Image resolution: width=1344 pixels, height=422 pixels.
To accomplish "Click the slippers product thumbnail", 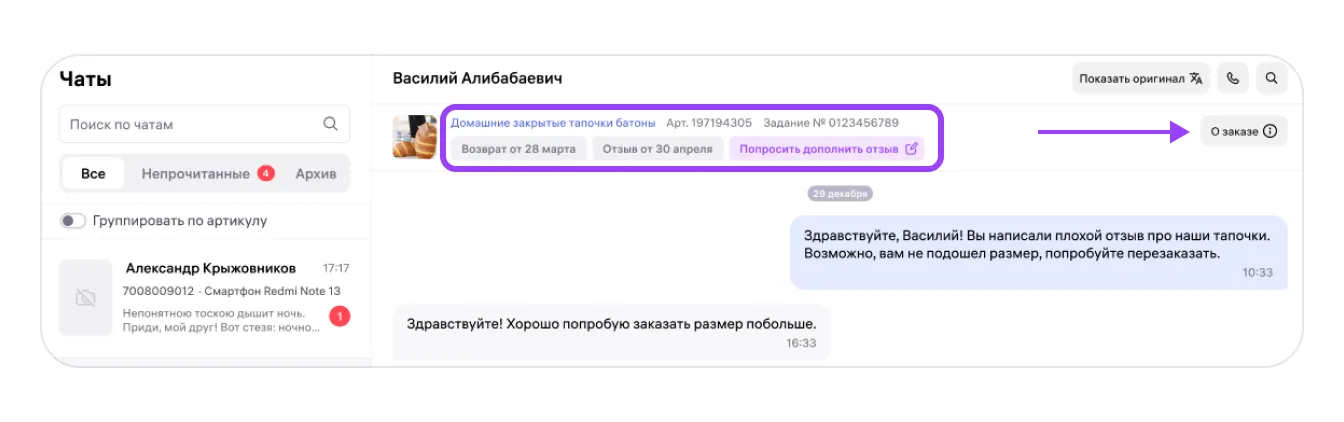I will tap(414, 137).
